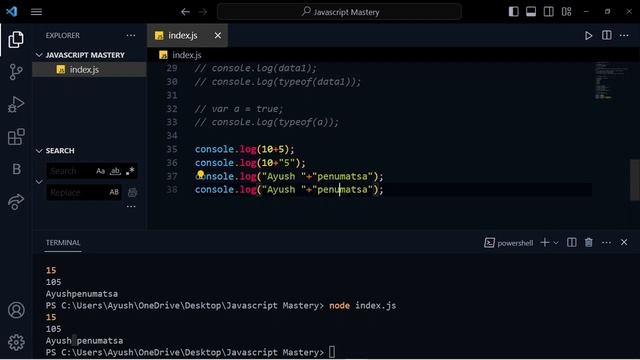Click the code minimap preview

tap(611, 80)
